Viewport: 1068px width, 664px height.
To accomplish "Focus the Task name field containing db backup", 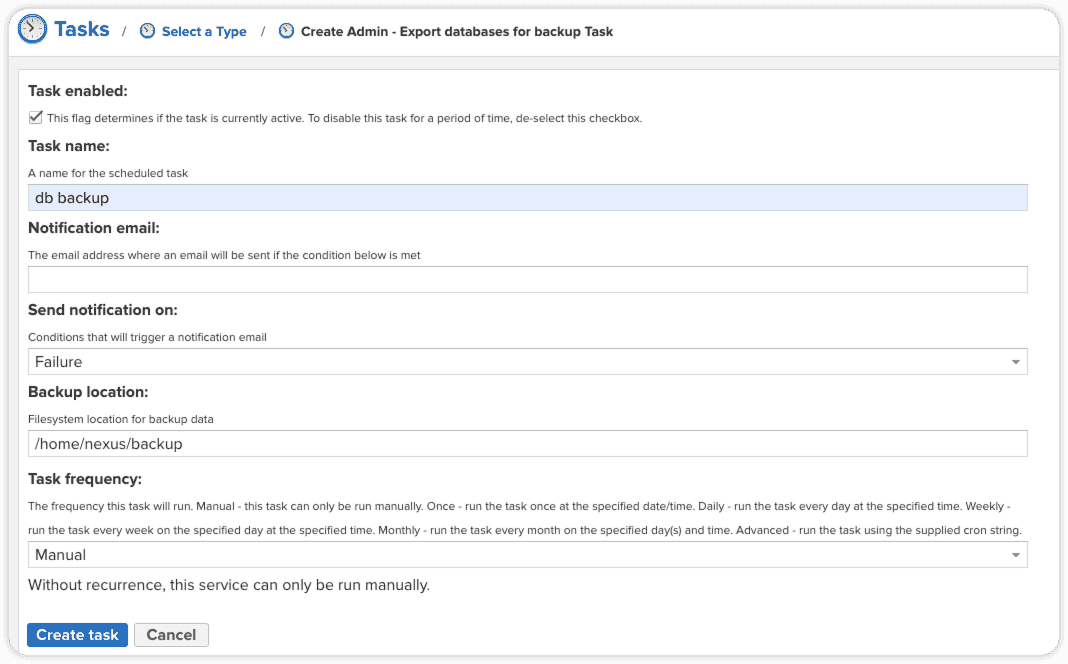I will [527, 198].
